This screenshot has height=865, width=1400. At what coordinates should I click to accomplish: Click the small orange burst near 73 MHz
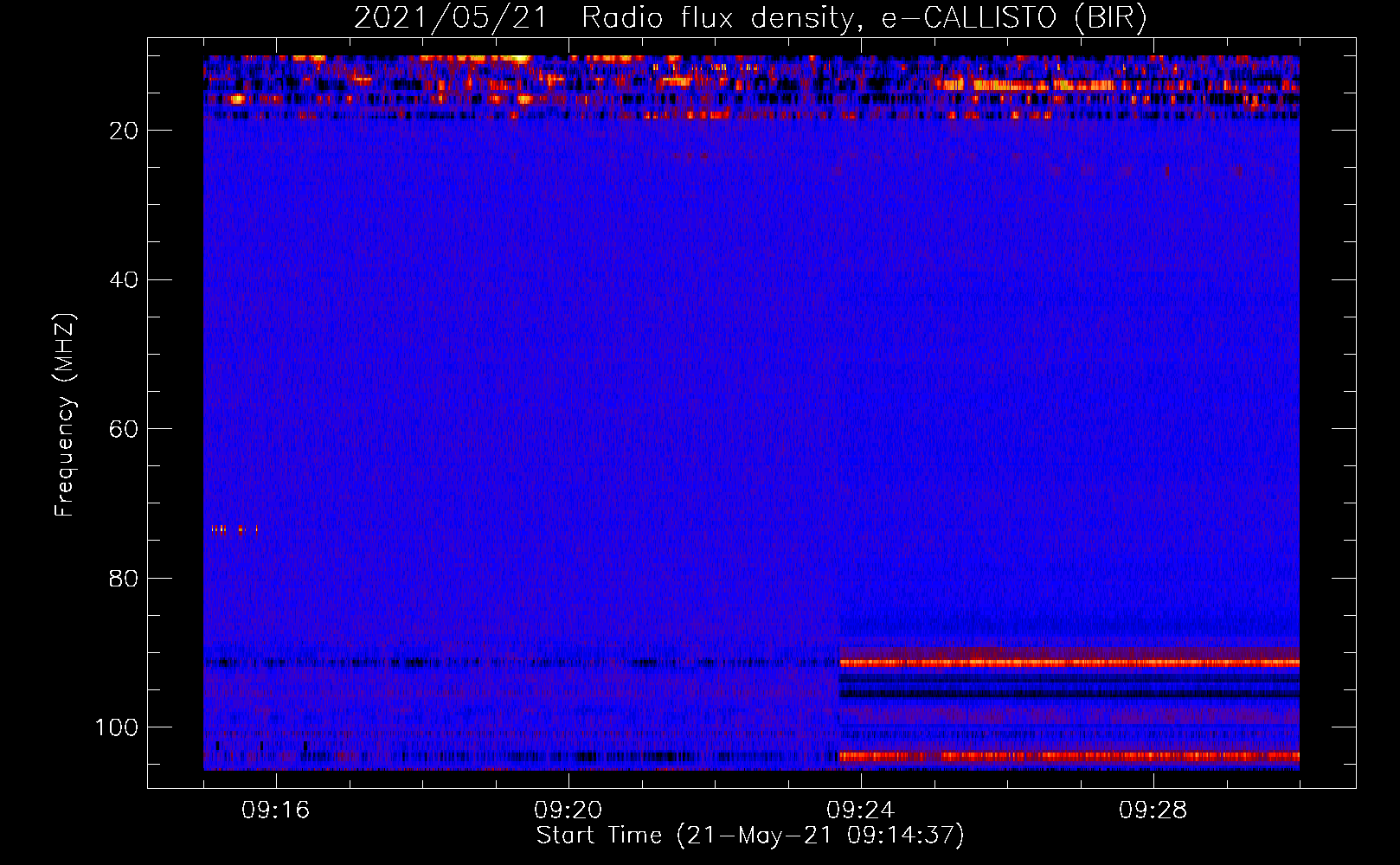234,529
